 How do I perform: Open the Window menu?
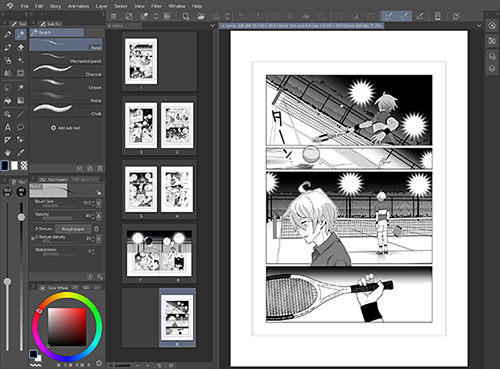coord(177,6)
